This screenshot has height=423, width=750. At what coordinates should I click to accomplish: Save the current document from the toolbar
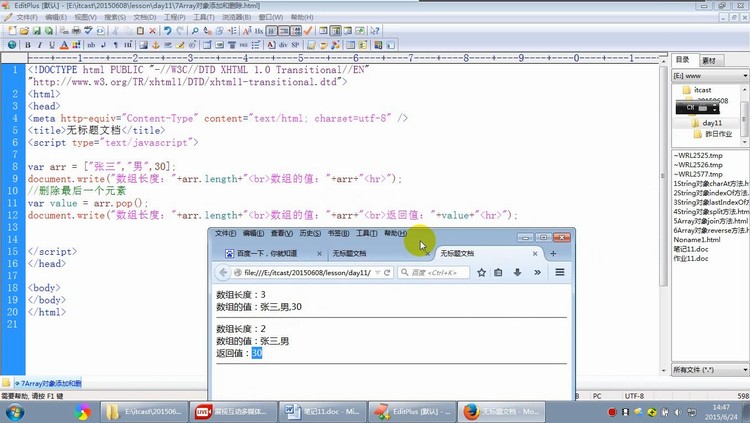coord(36,31)
